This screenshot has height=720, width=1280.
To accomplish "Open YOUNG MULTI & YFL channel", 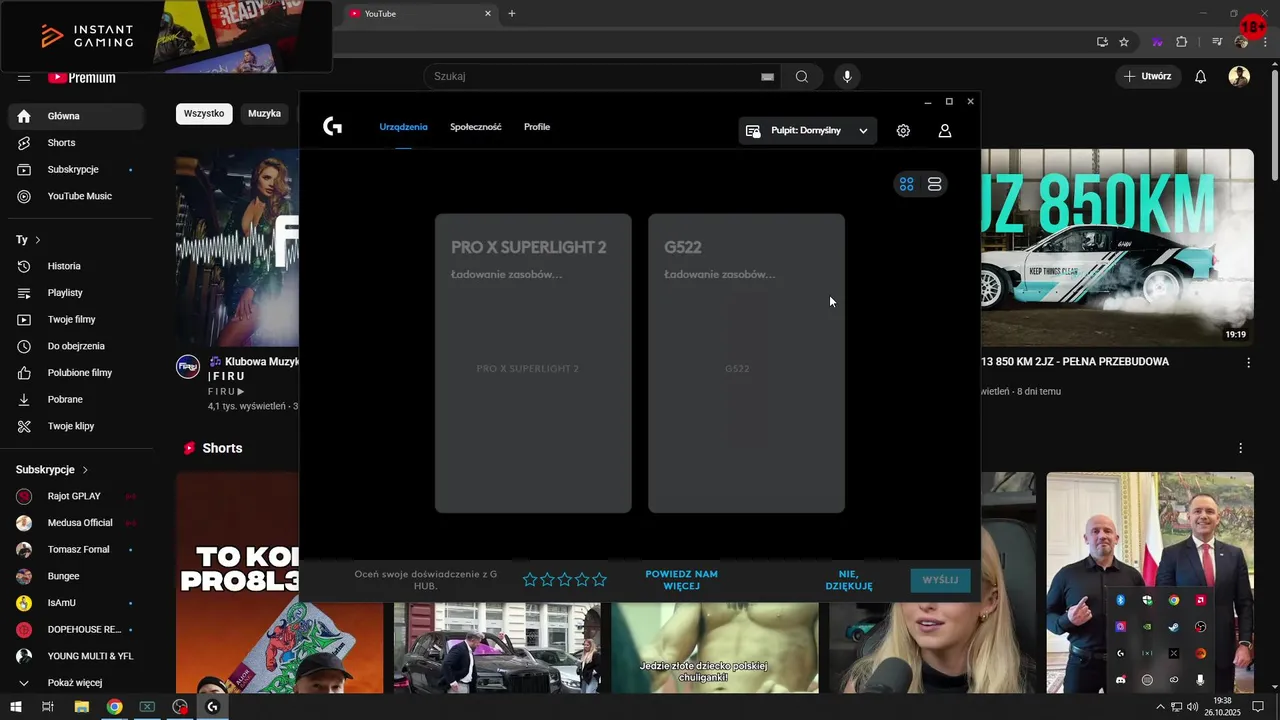I will click(76, 656).
